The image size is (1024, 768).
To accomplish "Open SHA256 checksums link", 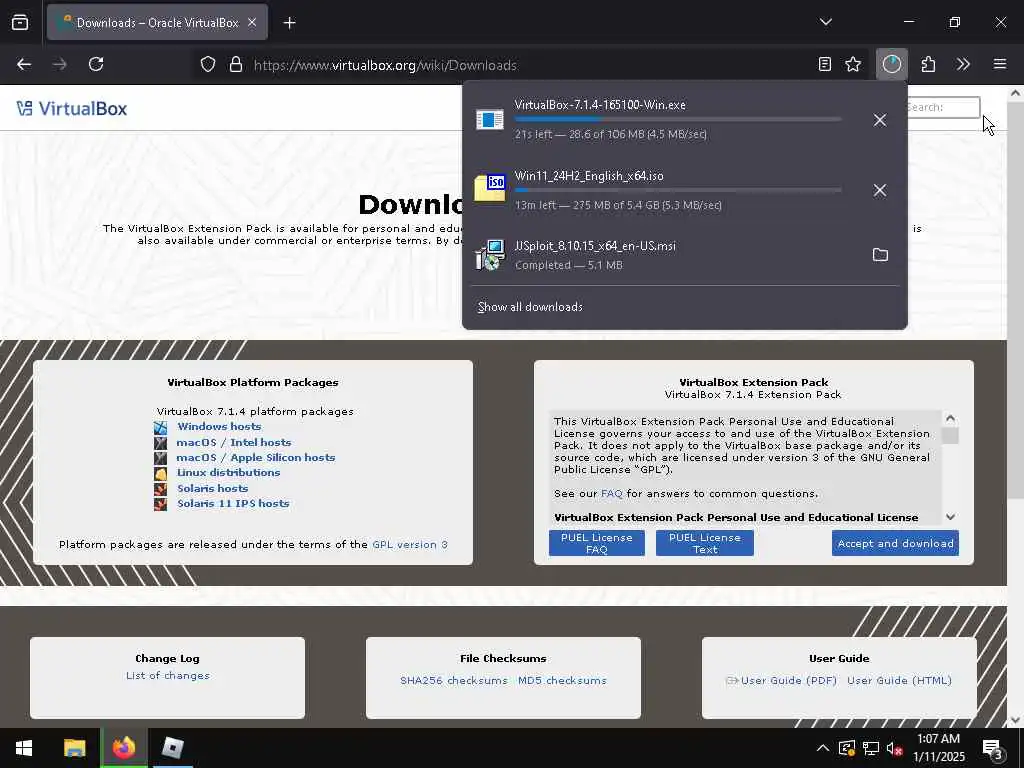I will click(454, 680).
